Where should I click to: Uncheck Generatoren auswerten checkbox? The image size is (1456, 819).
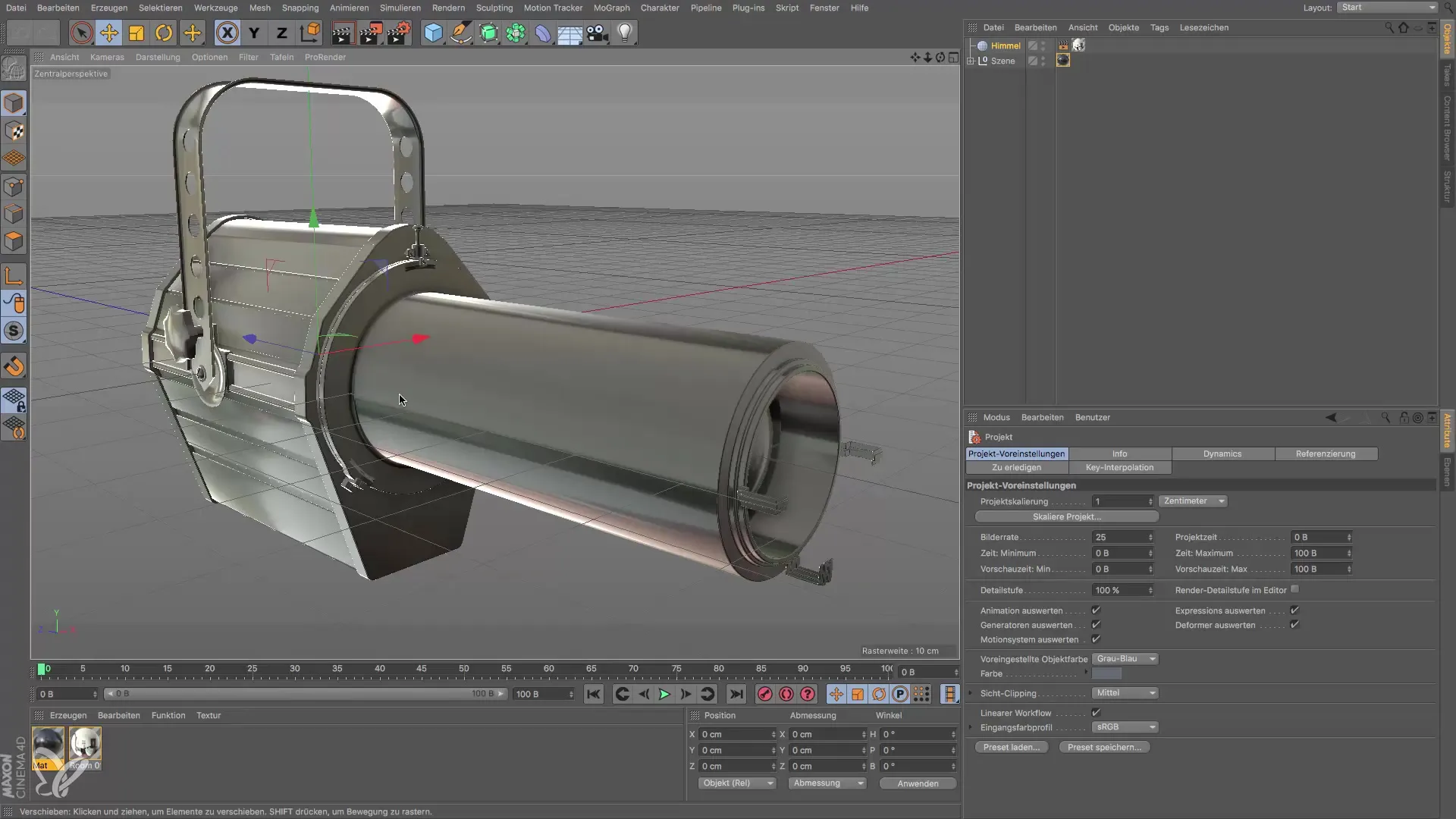pos(1096,625)
